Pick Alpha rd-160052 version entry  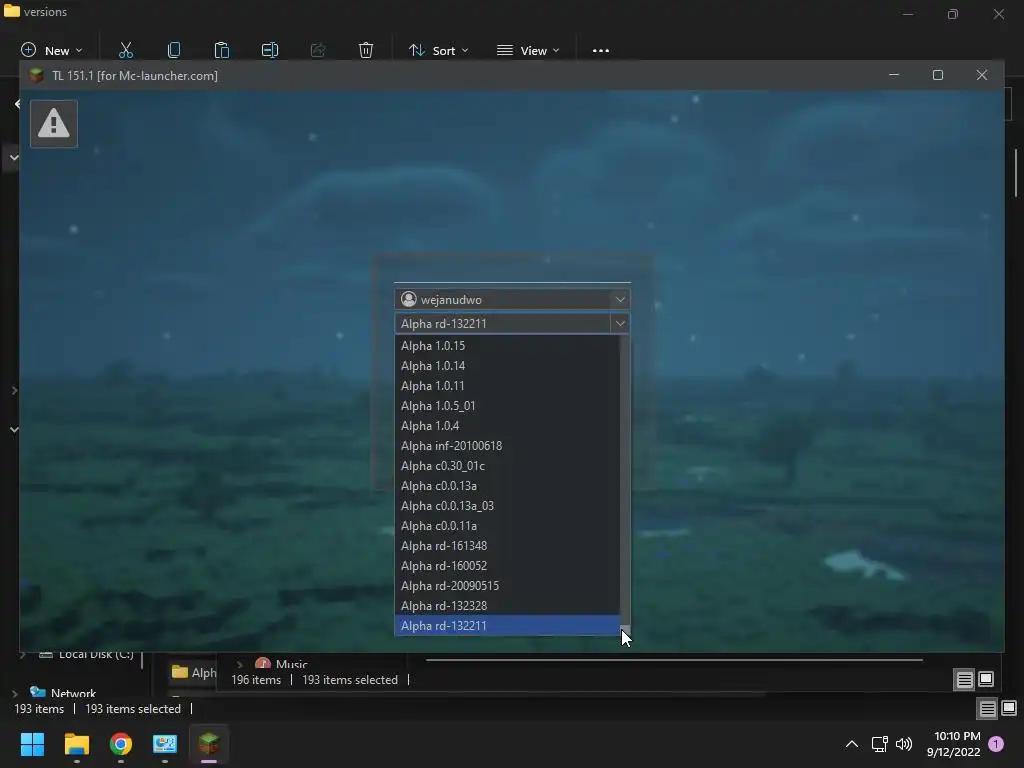507,566
